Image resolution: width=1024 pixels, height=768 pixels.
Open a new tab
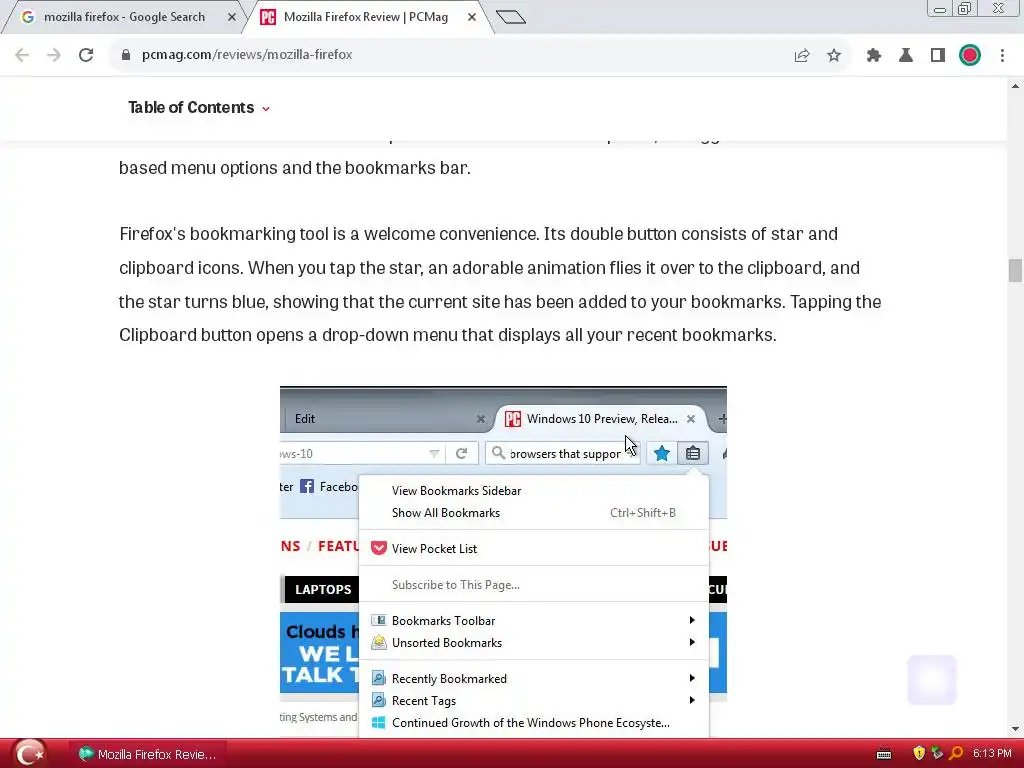pyautogui.click(x=511, y=17)
